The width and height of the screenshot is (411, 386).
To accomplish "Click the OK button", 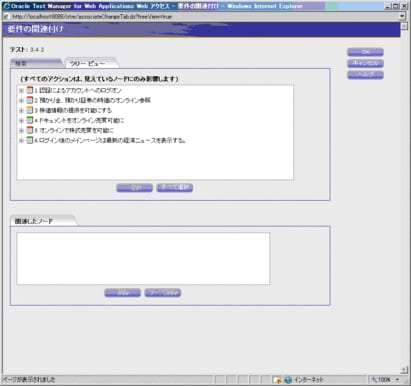I will pos(365,52).
